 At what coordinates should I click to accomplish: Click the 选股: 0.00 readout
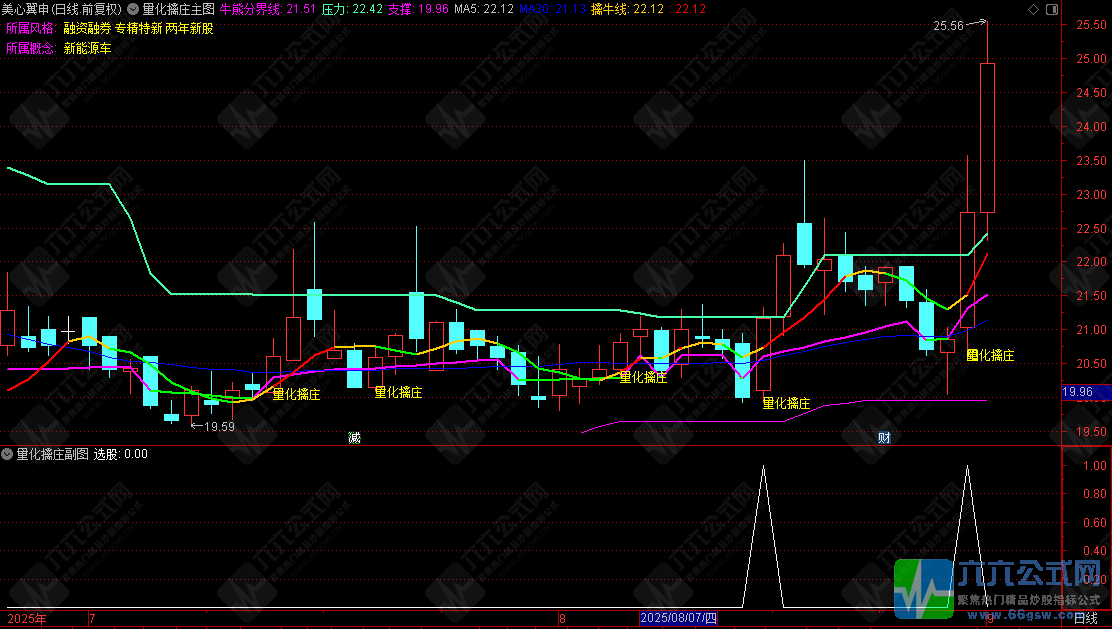[x=121, y=454]
